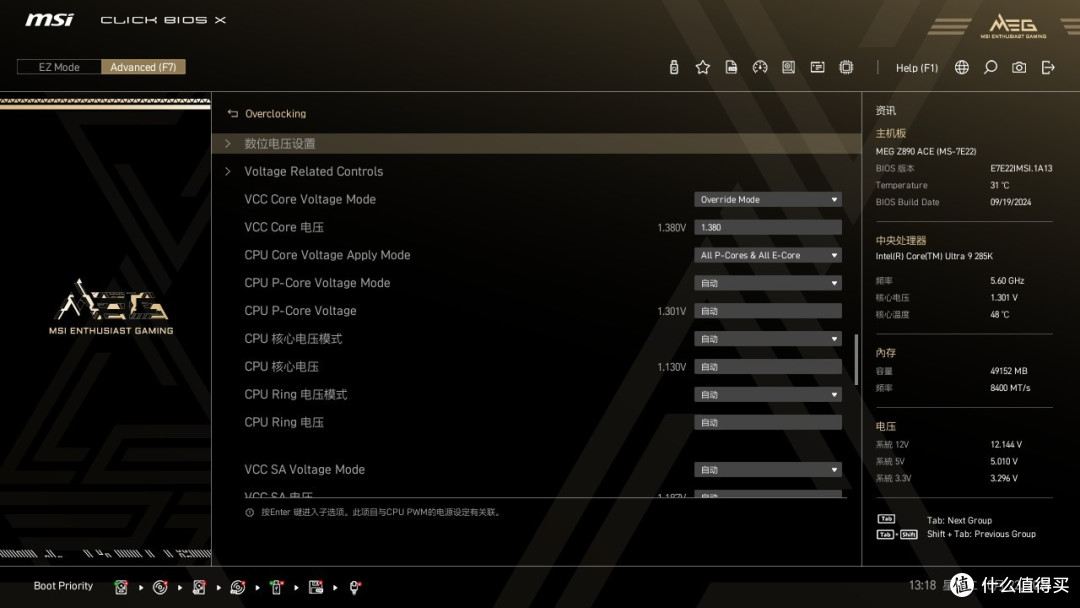
Task: Click the card-shaped toolbar icon
Action: pyautogui.click(x=818, y=67)
